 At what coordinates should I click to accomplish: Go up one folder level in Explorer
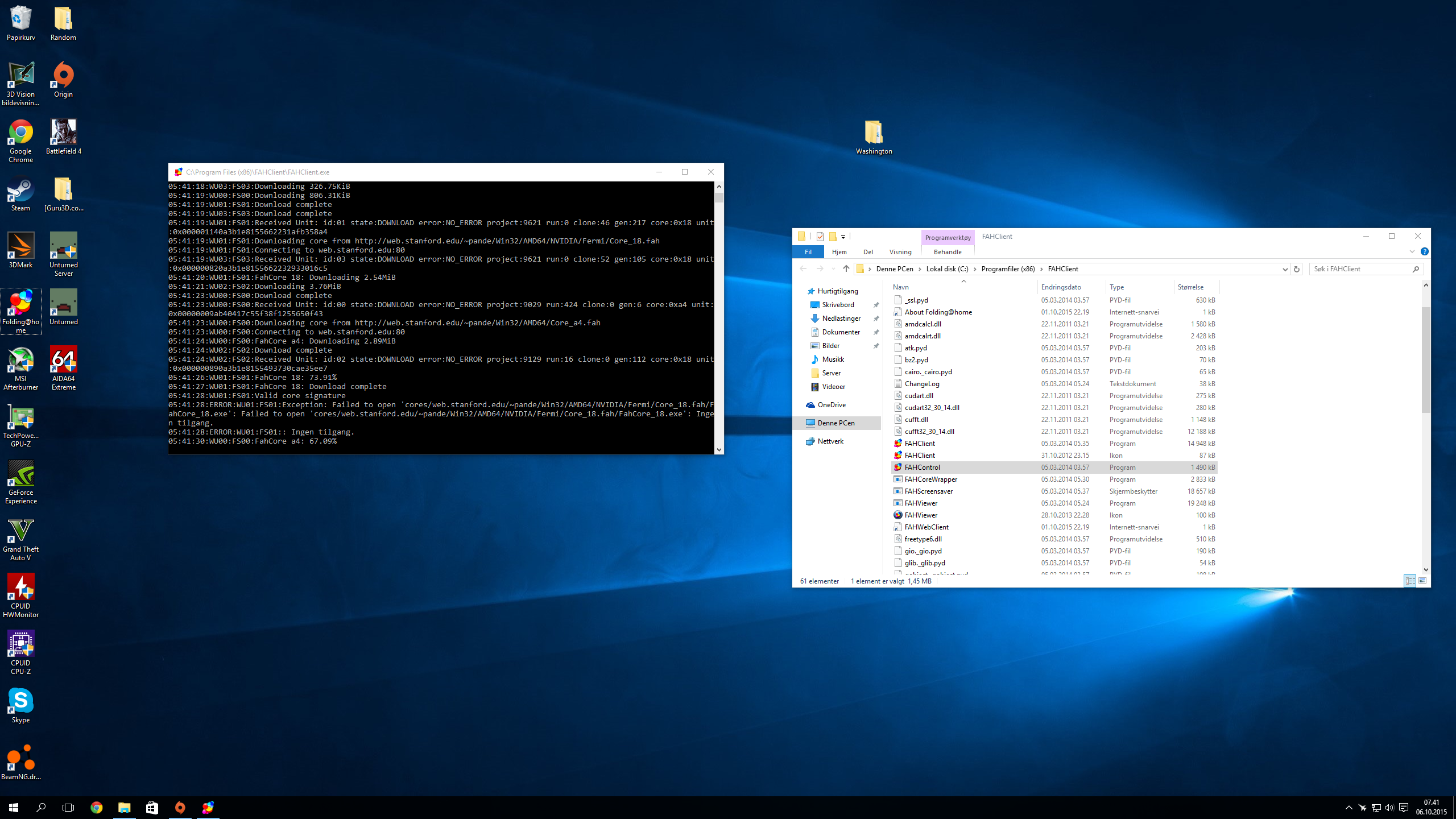click(846, 269)
